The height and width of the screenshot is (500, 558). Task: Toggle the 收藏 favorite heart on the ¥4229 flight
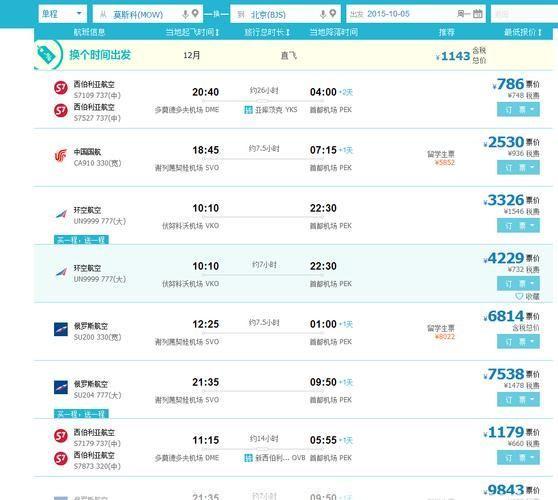pyautogui.click(x=519, y=296)
